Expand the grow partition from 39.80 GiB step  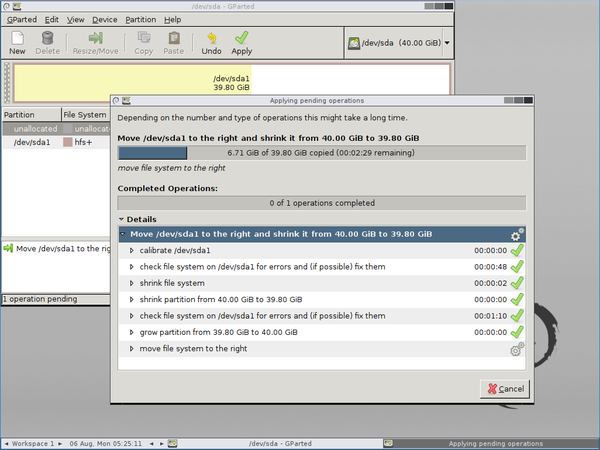132,332
